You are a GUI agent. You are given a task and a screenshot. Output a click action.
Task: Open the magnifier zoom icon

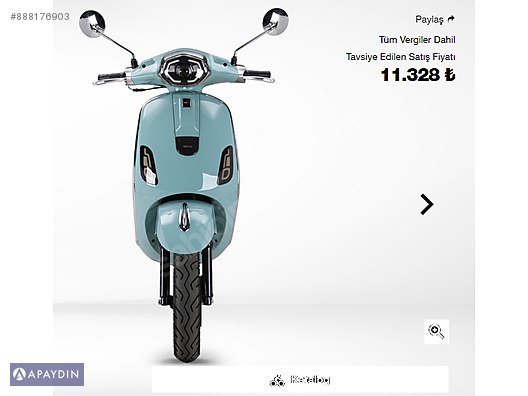[x=436, y=332]
